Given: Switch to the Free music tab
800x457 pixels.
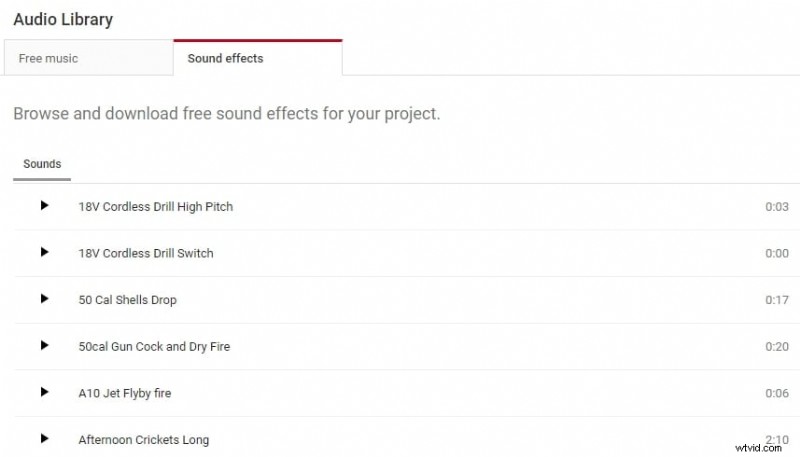Looking at the screenshot, I should [48, 58].
